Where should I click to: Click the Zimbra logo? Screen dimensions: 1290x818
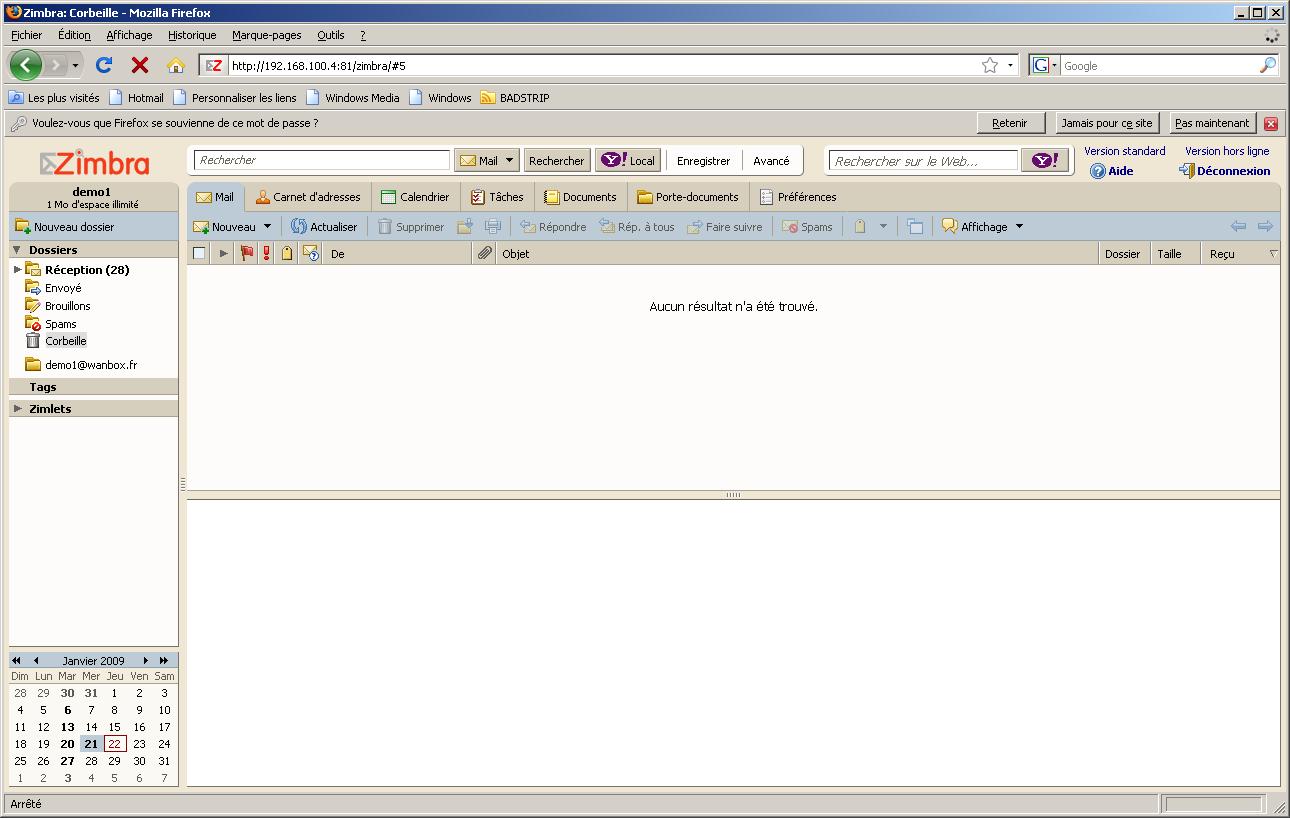tap(95, 163)
